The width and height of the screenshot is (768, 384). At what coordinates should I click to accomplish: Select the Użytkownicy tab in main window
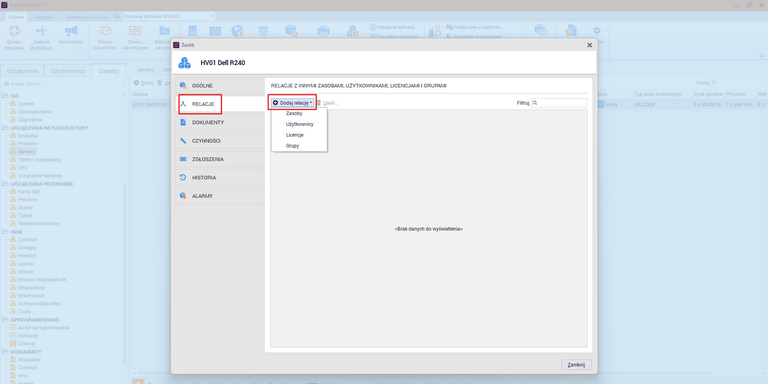68,71
